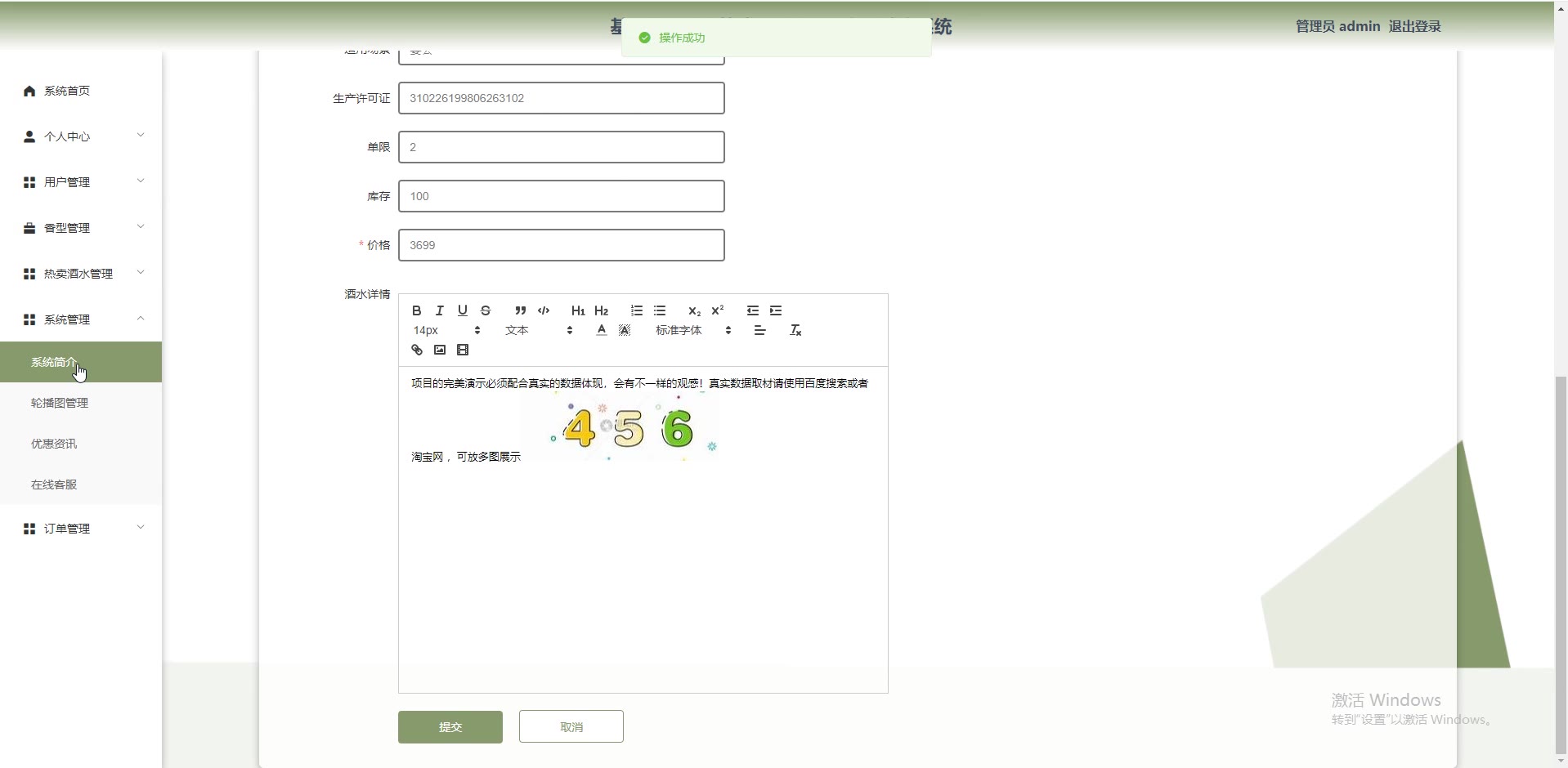This screenshot has width=1568, height=768.
Task: Increase the text indent
Action: click(x=776, y=310)
